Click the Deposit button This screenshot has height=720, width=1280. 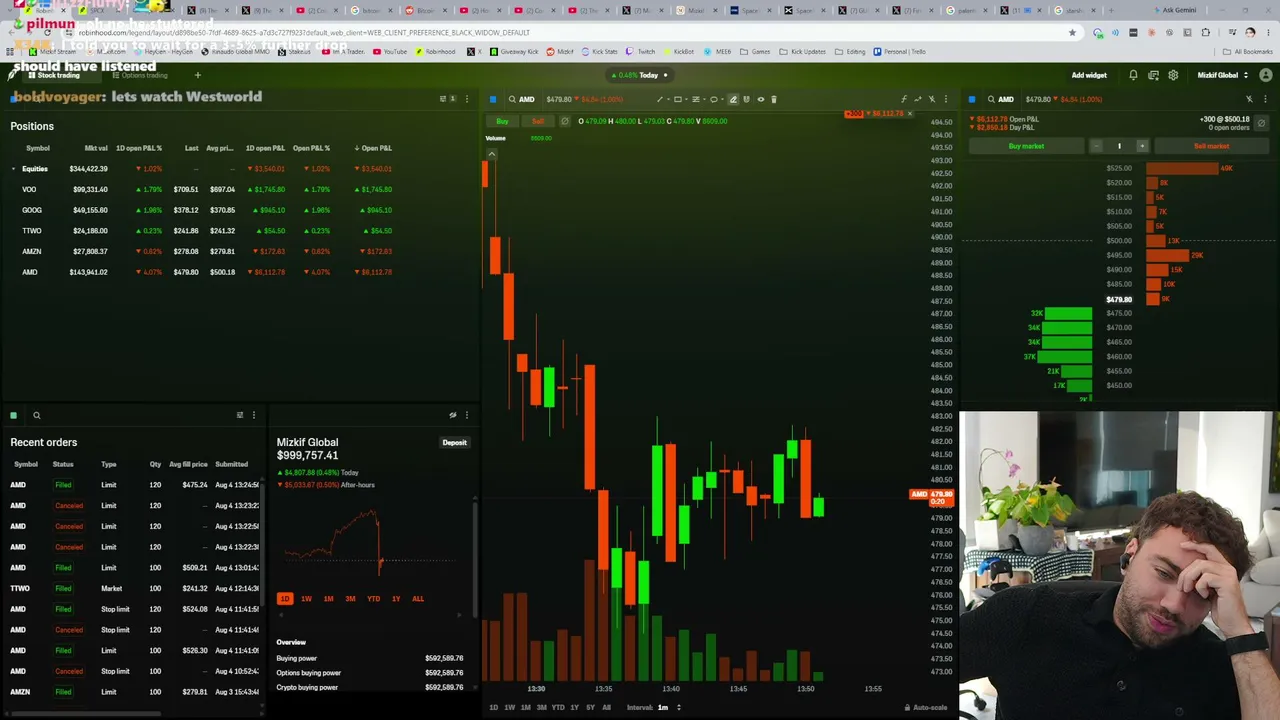point(454,442)
